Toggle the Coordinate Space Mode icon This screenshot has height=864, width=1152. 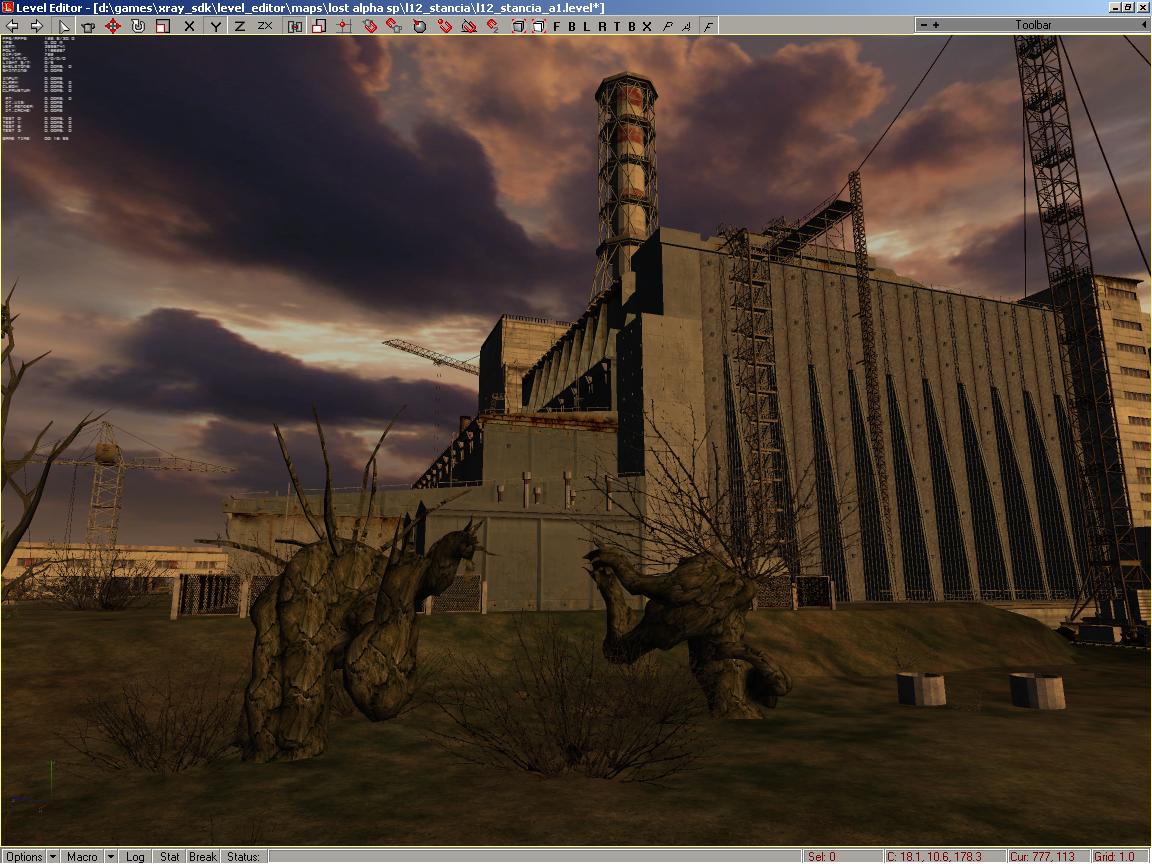295,26
